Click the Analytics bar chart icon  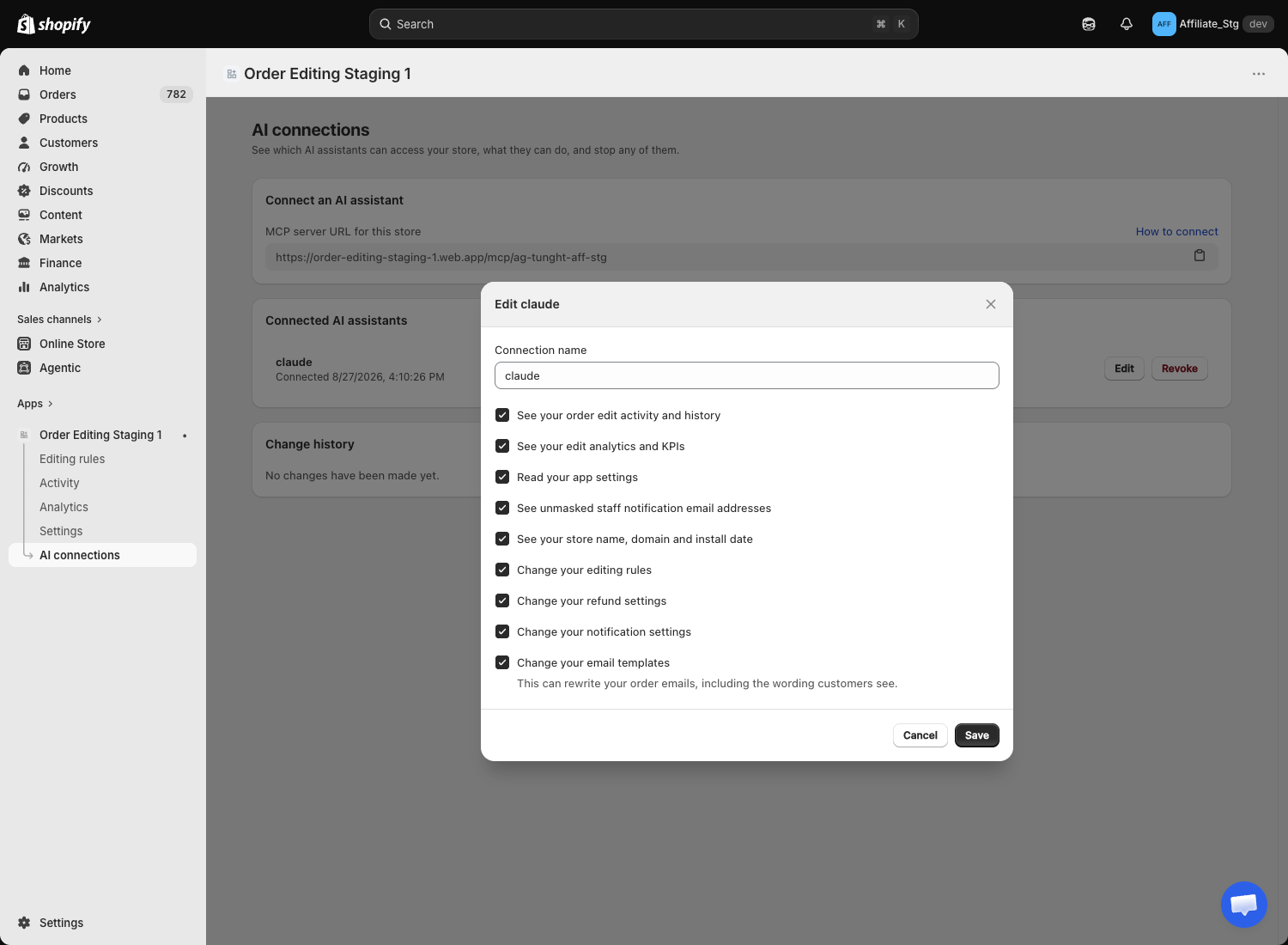tap(24, 287)
